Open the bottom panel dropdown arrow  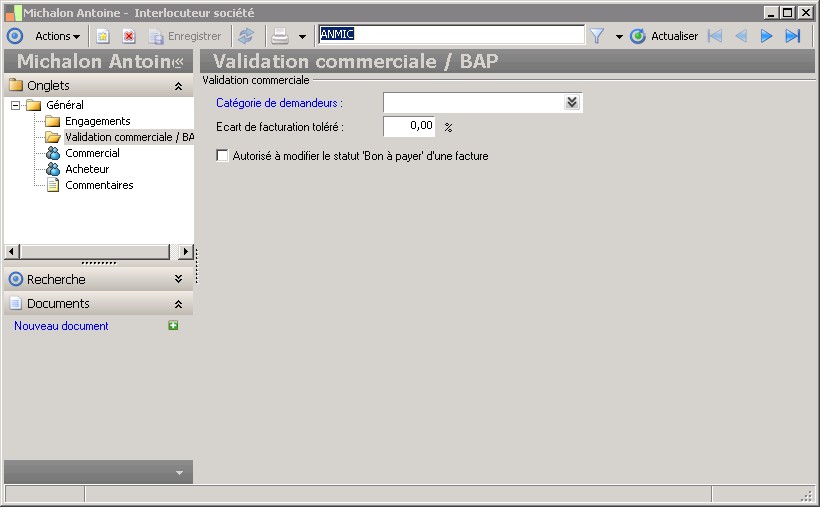click(x=179, y=472)
